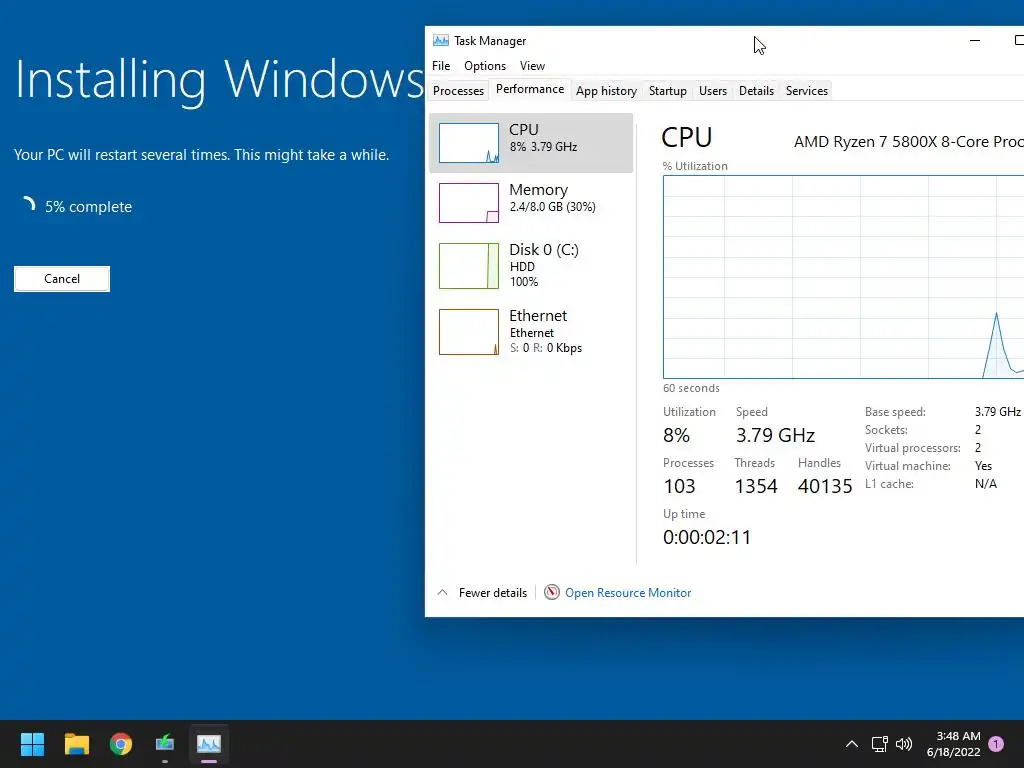The width and height of the screenshot is (1024, 768).
Task: Click the L1 cache N/A value
Action: (985, 484)
